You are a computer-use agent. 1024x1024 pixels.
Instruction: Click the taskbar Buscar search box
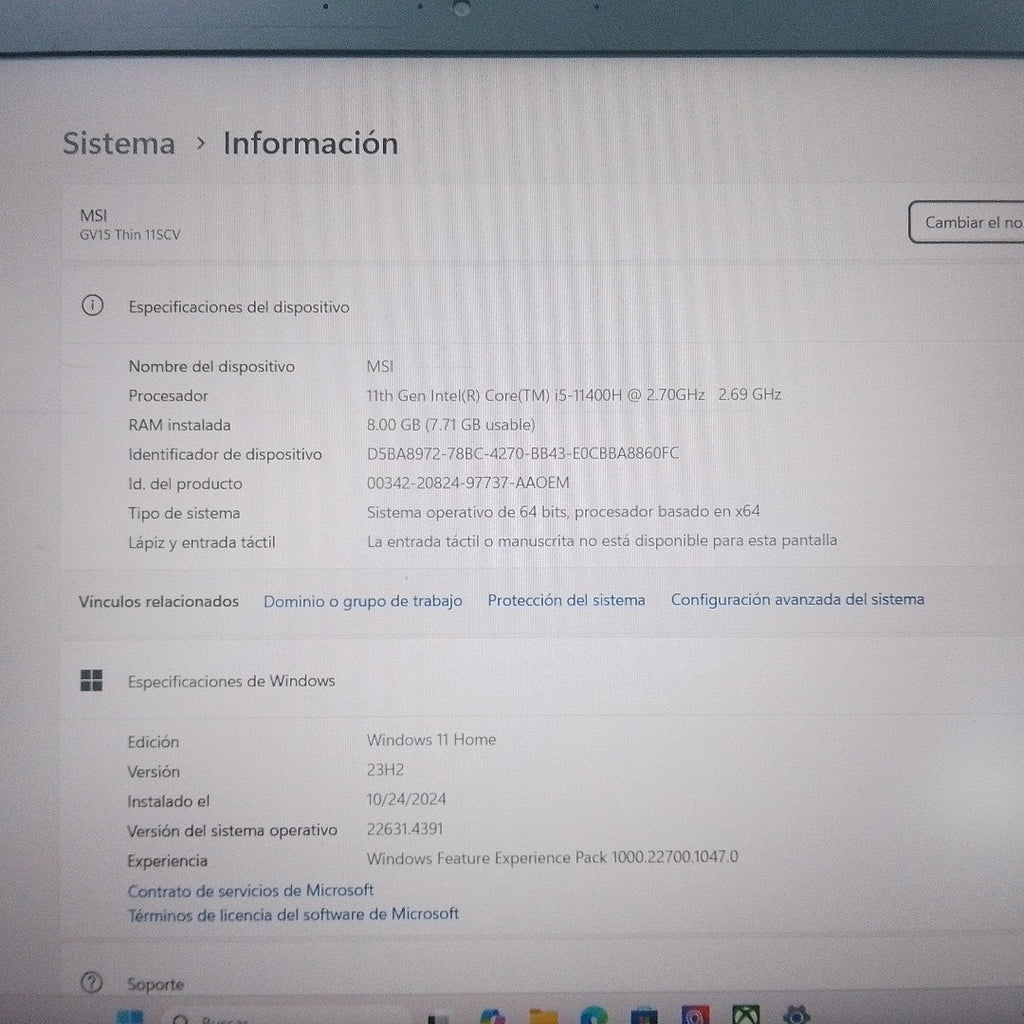[x=287, y=1017]
